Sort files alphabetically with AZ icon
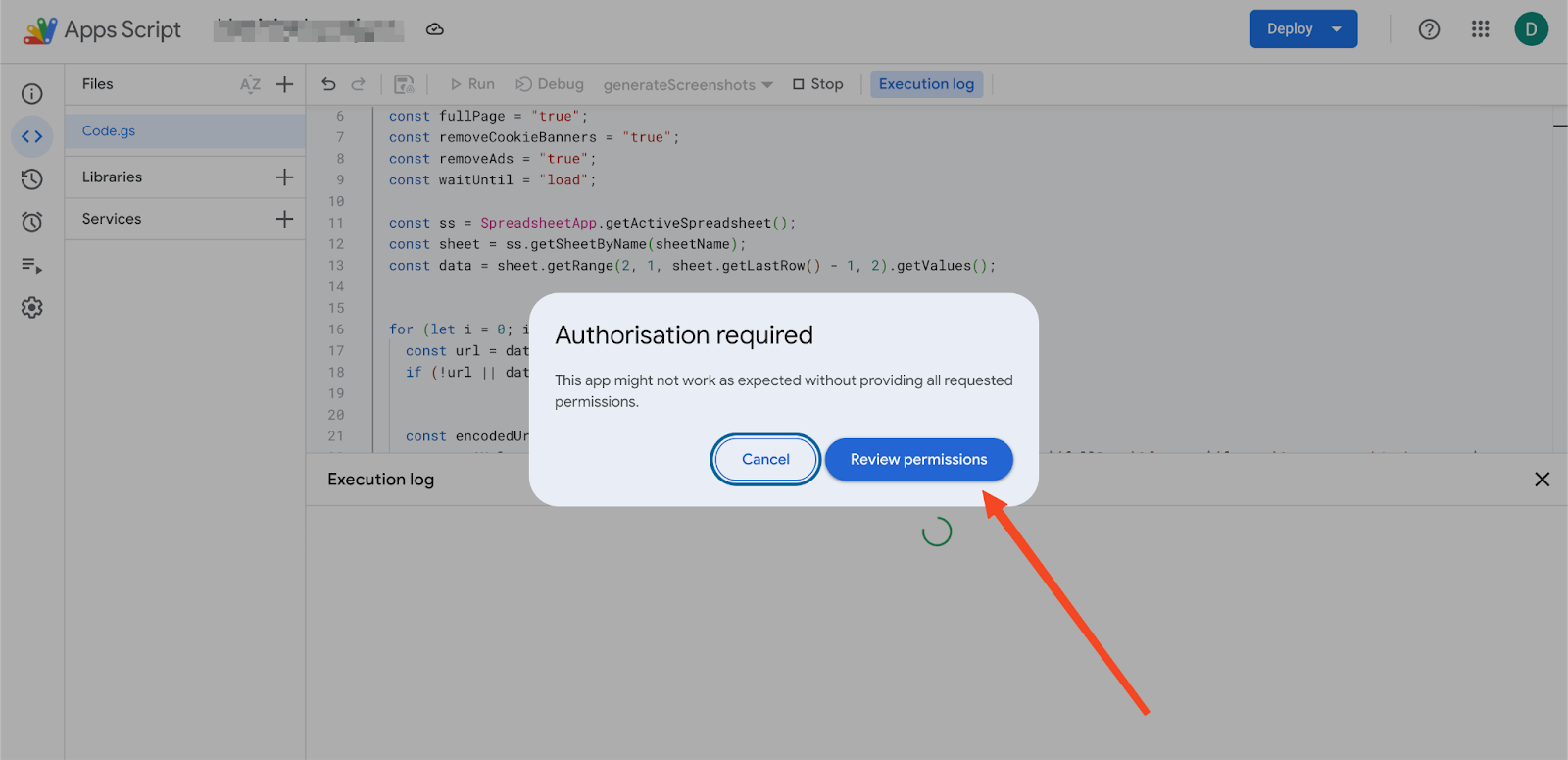The image size is (1568, 760). tap(251, 84)
